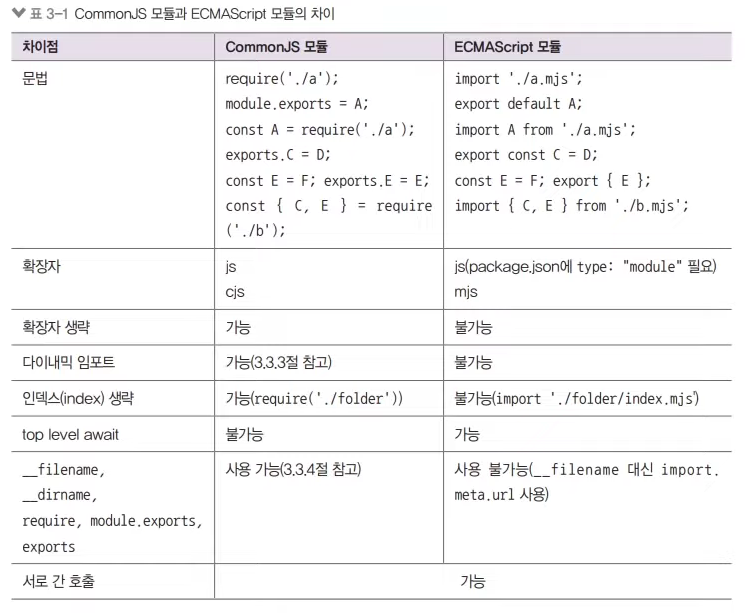Image resolution: width=748 pixels, height=613 pixels.
Task: Click the 문법 row label
Action: click(35, 78)
